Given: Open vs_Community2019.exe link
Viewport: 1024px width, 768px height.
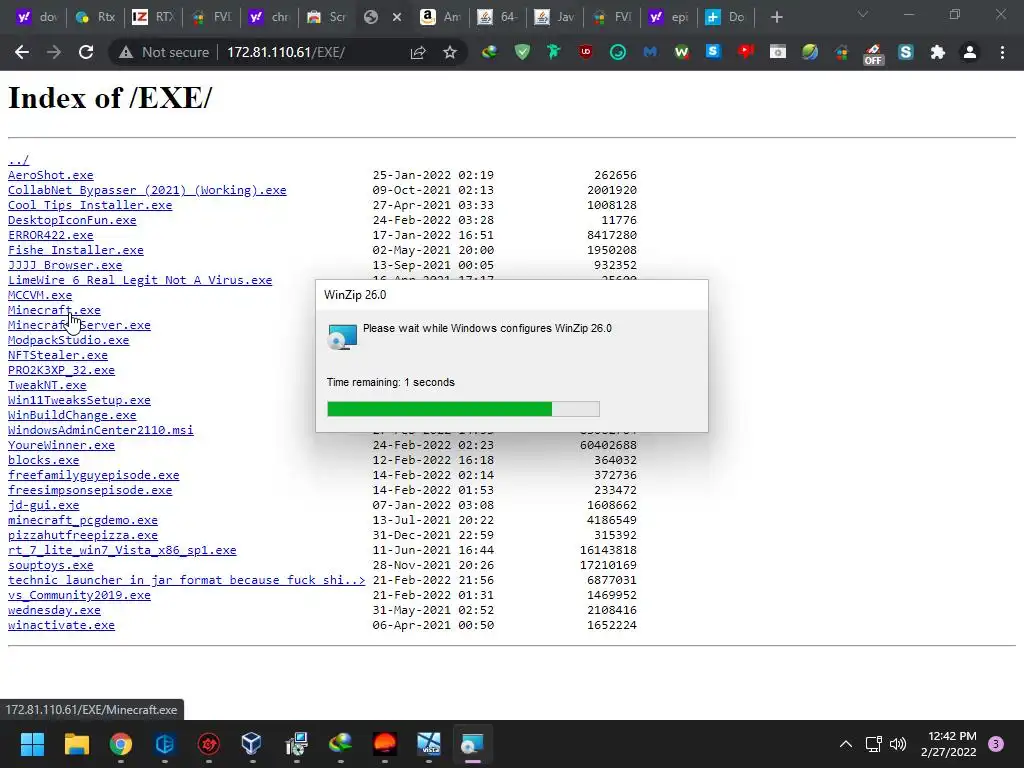Looking at the screenshot, I should 79,596.
